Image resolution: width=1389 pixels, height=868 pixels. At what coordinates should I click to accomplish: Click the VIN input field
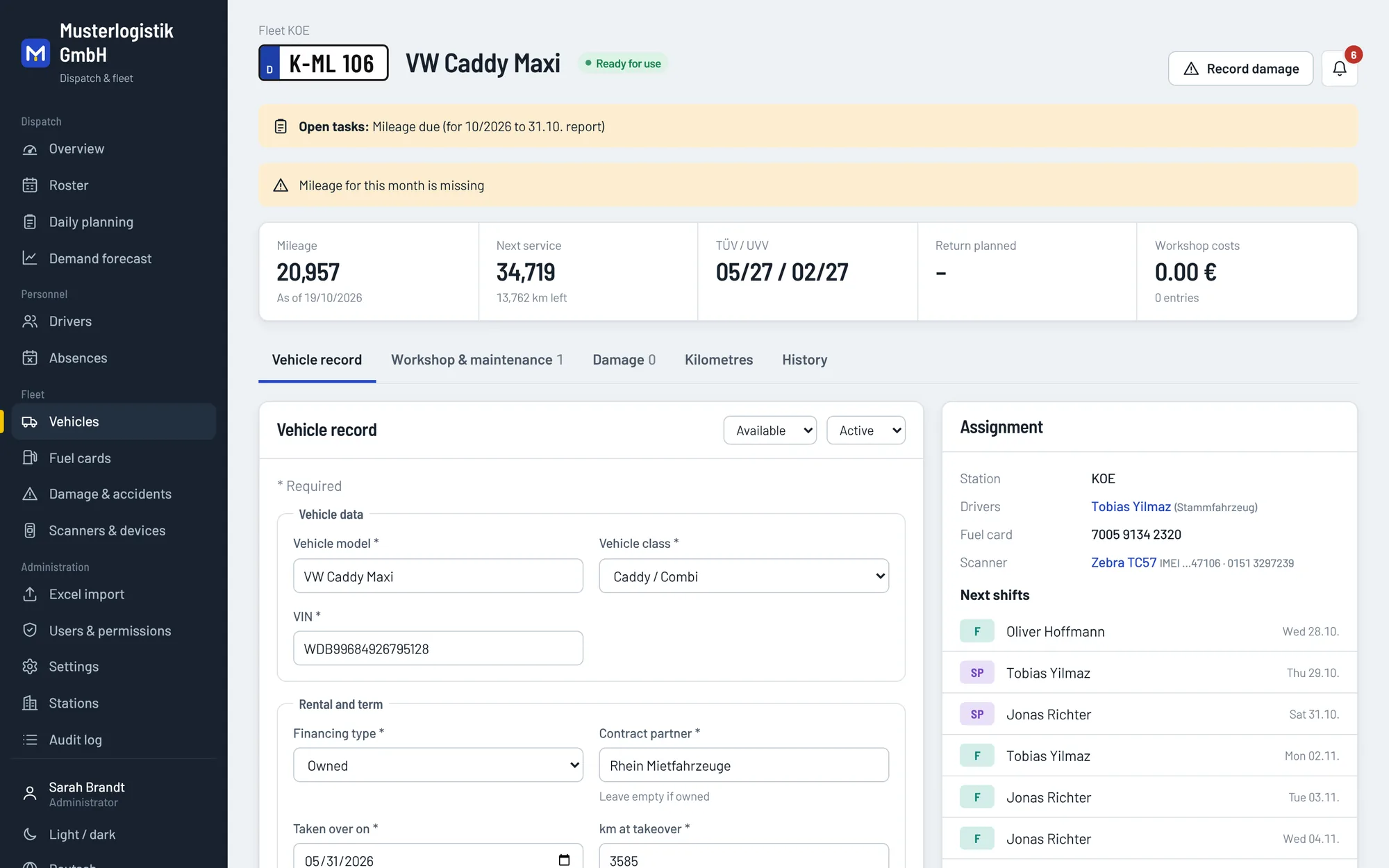438,649
